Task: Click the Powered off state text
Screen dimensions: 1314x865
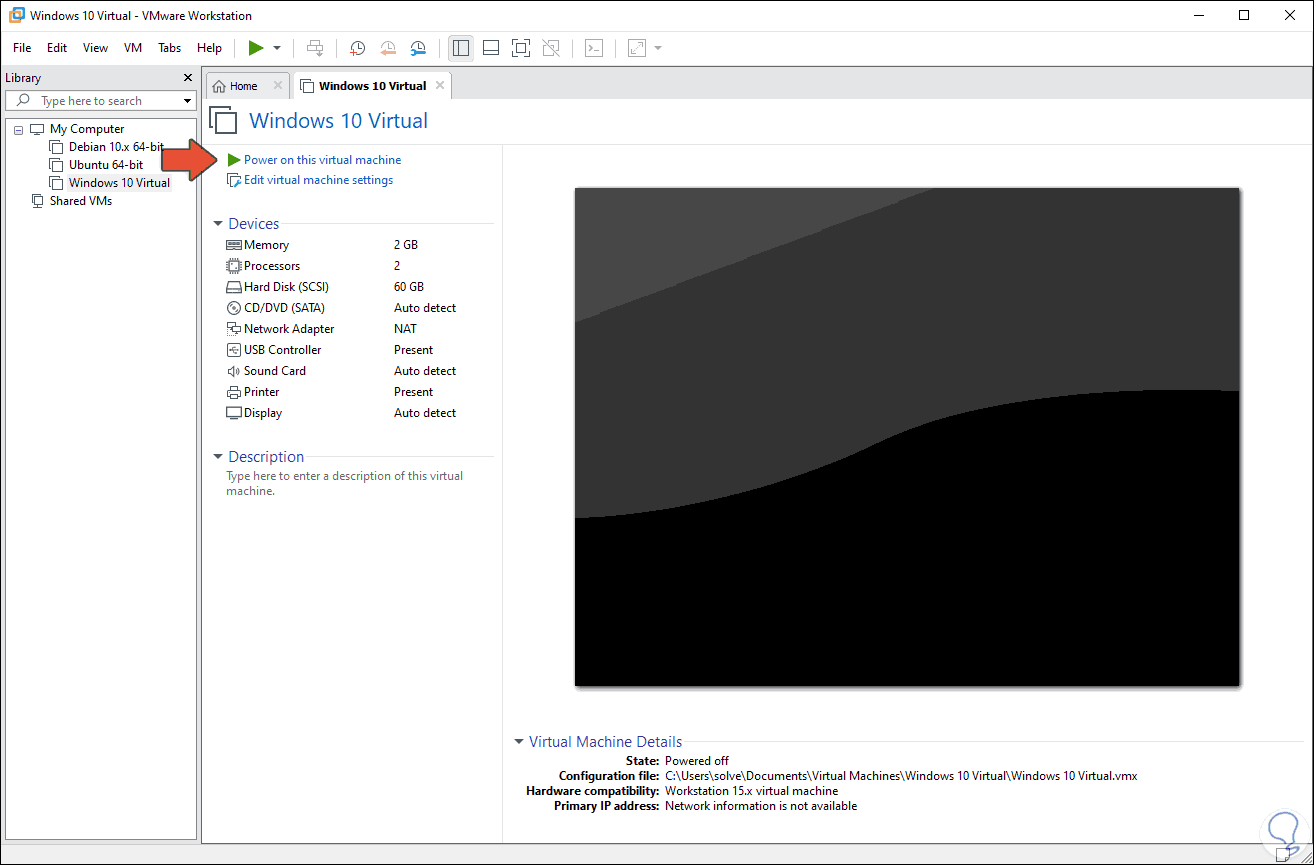Action: pyautogui.click(x=697, y=761)
